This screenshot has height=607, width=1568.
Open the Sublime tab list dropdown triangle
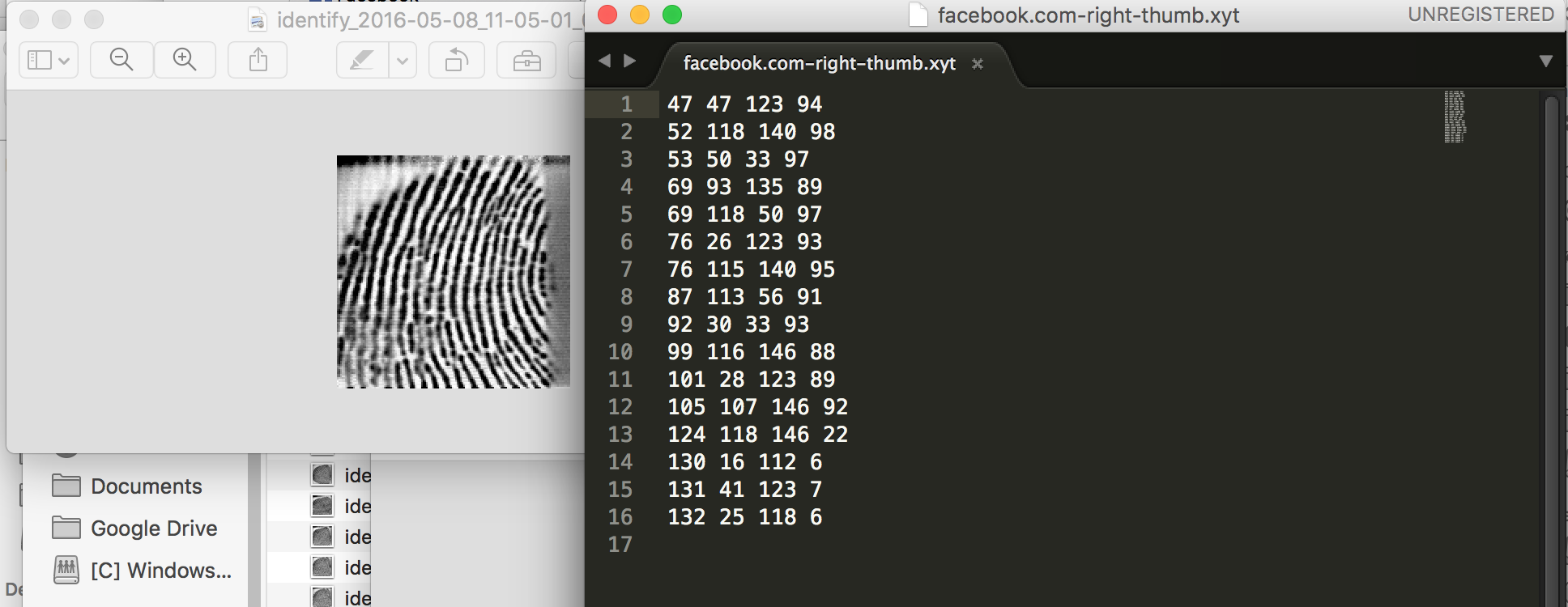(1545, 62)
